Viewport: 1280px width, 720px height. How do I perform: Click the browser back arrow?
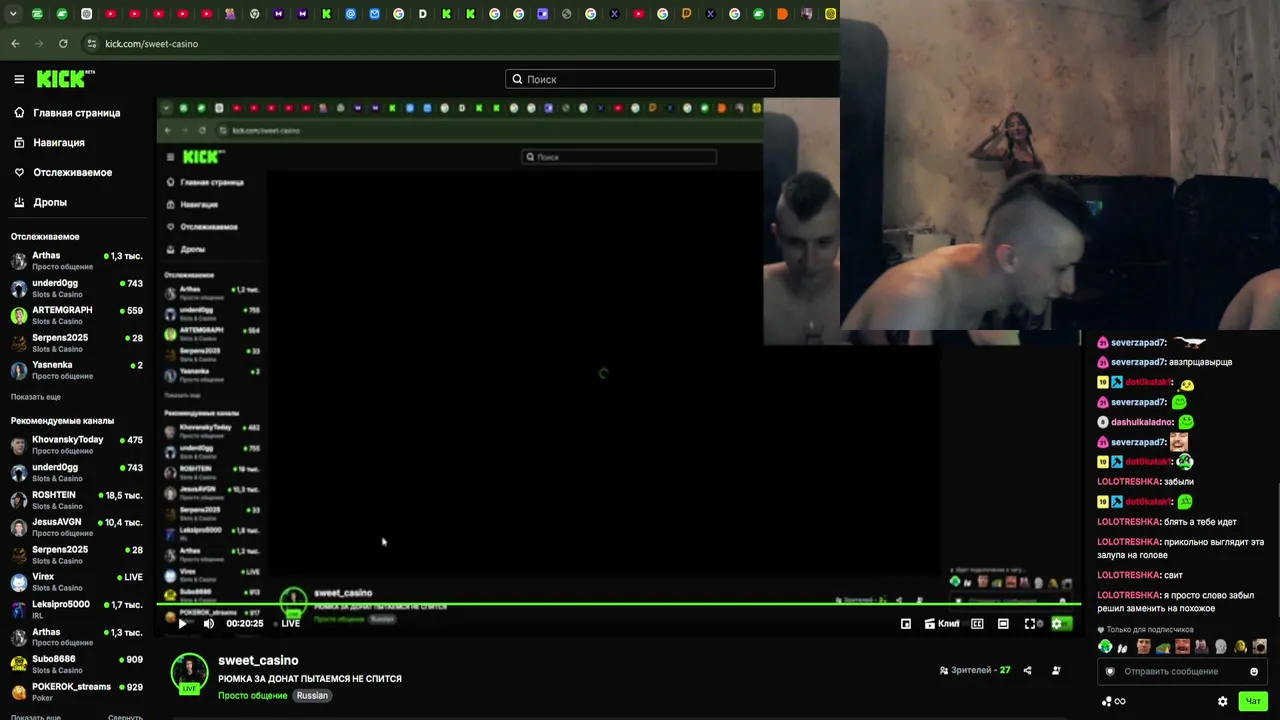(15, 44)
